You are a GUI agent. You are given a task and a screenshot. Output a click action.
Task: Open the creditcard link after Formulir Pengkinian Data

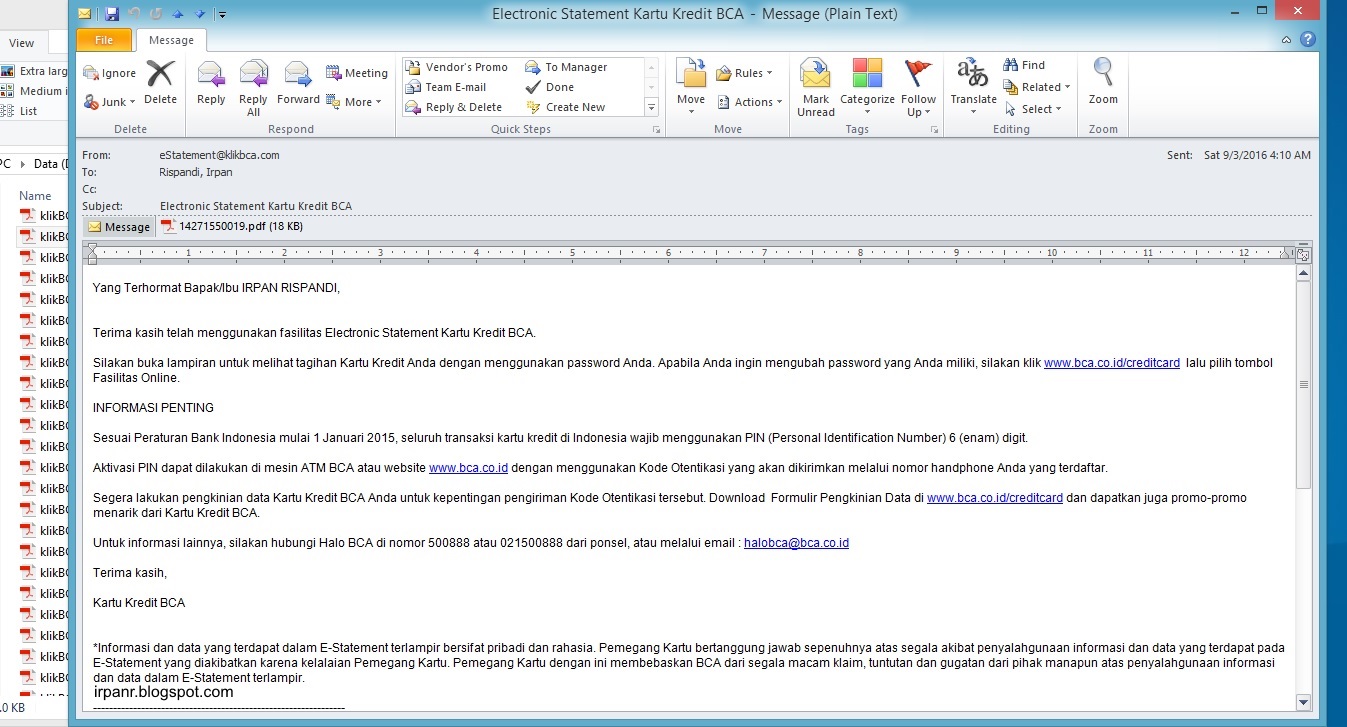coord(995,498)
